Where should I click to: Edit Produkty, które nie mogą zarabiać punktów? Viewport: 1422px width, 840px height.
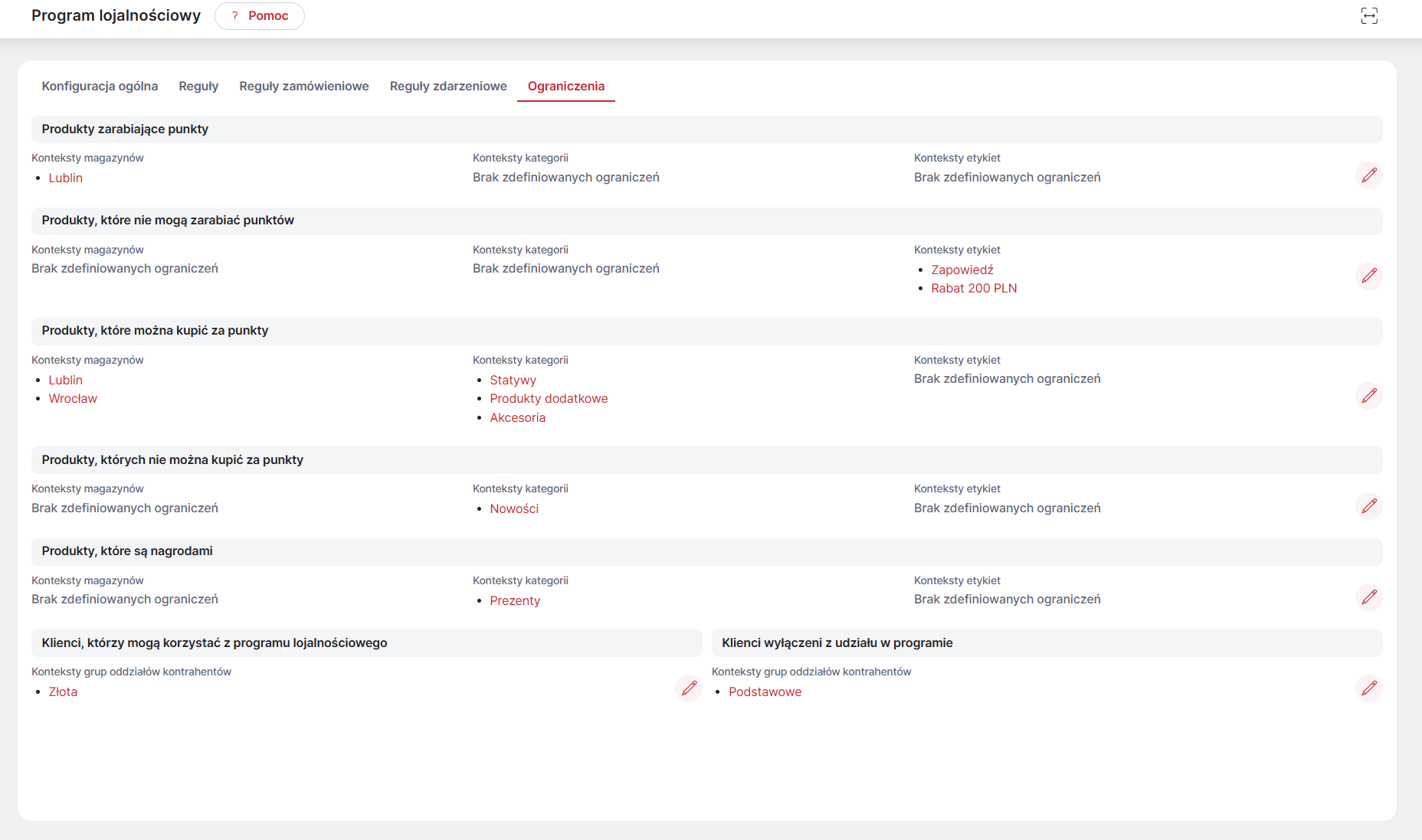coord(1368,276)
